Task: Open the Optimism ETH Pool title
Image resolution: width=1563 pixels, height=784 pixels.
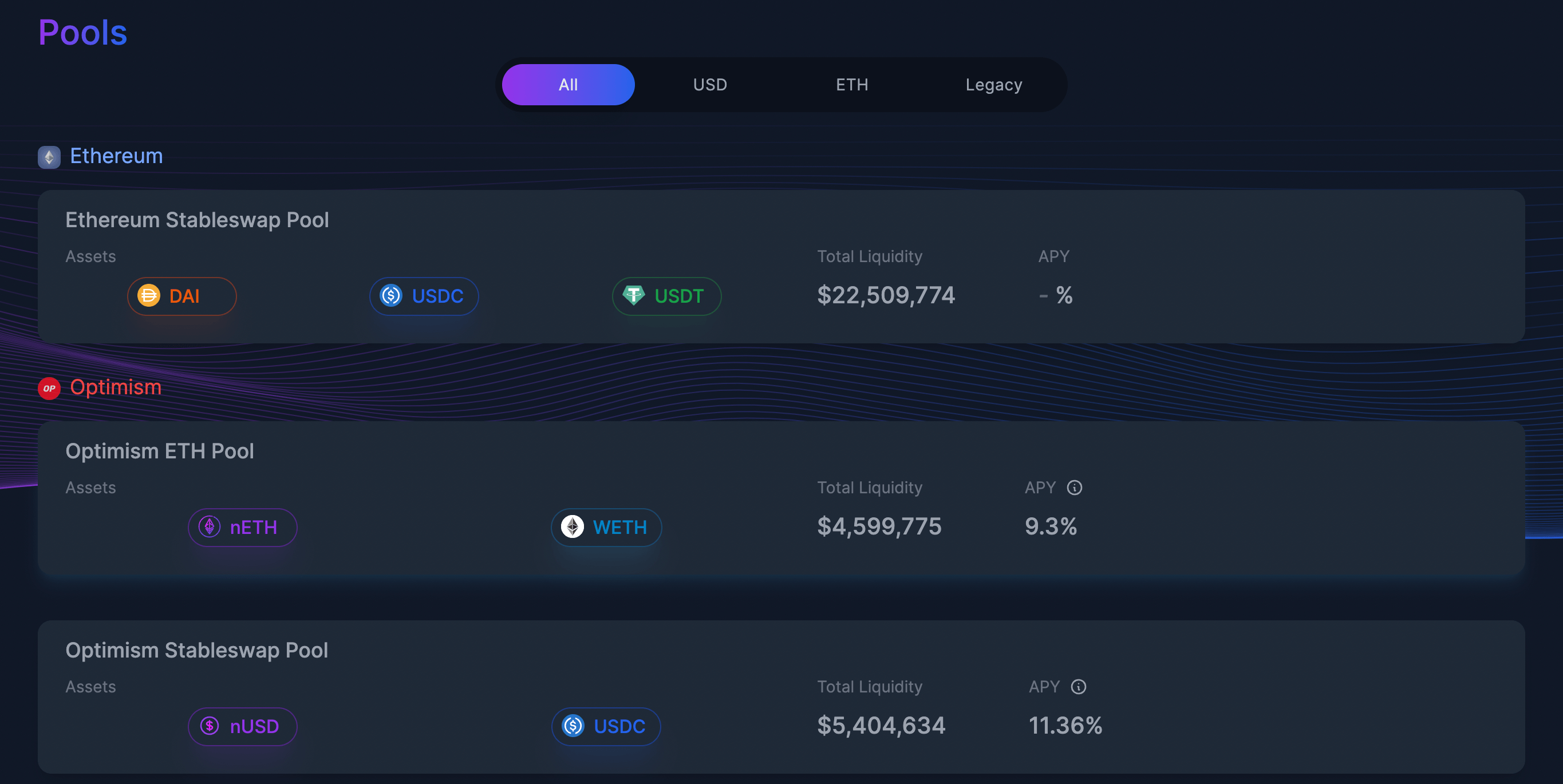Action: click(x=160, y=451)
